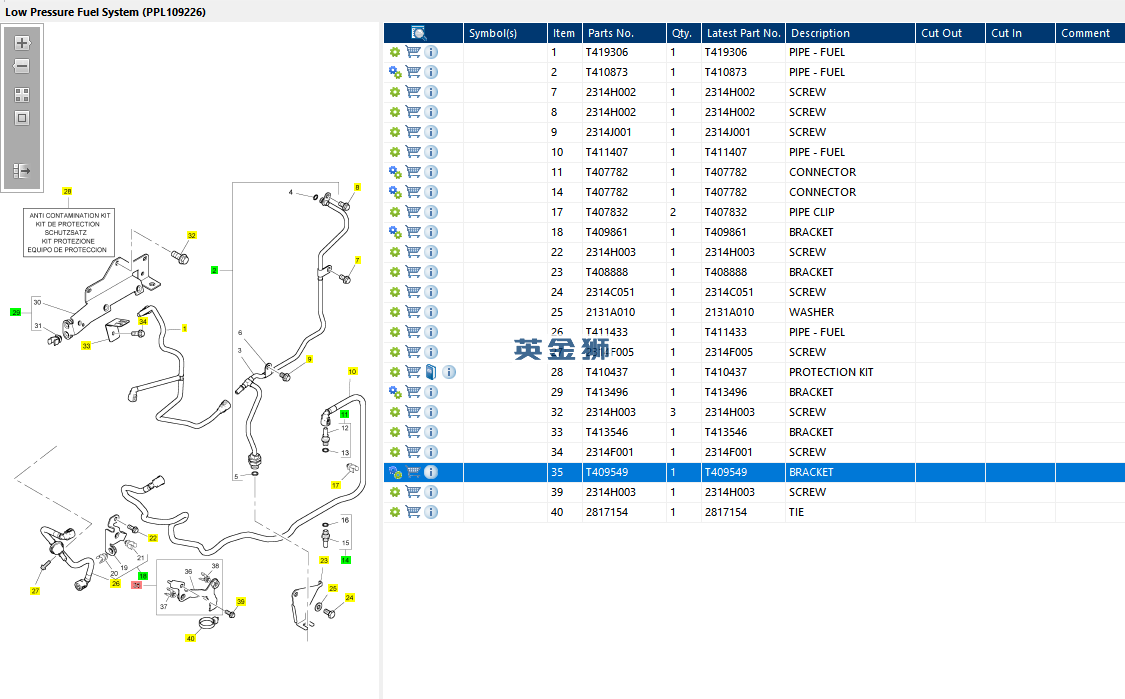Open info for item 17 PIPE CLIP

click(x=430, y=212)
